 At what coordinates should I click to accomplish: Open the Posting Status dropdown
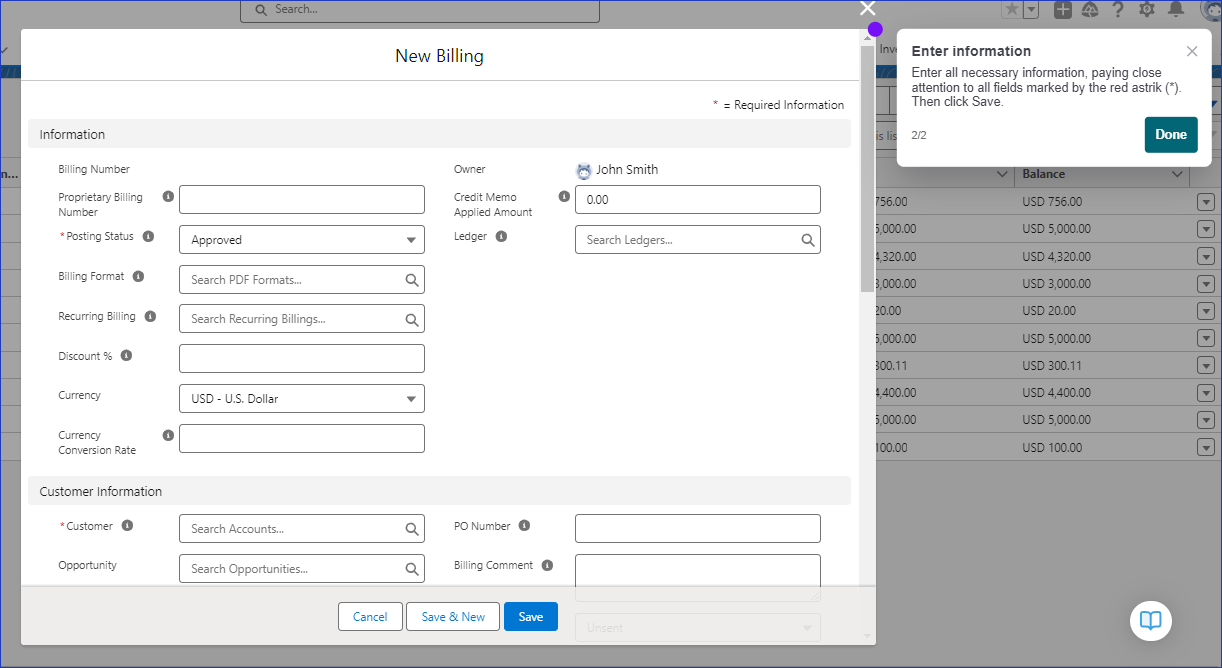pos(301,240)
